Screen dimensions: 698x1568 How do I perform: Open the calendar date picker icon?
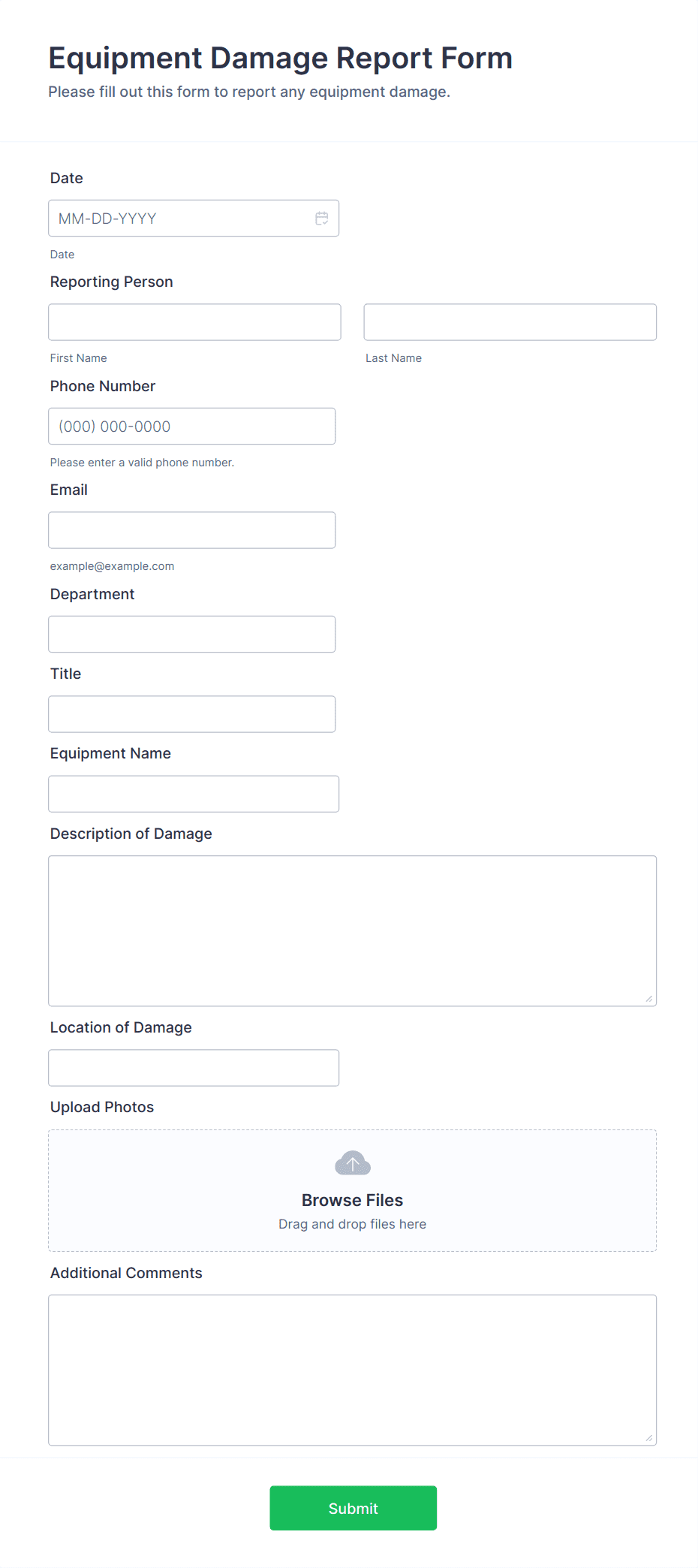tap(322, 218)
